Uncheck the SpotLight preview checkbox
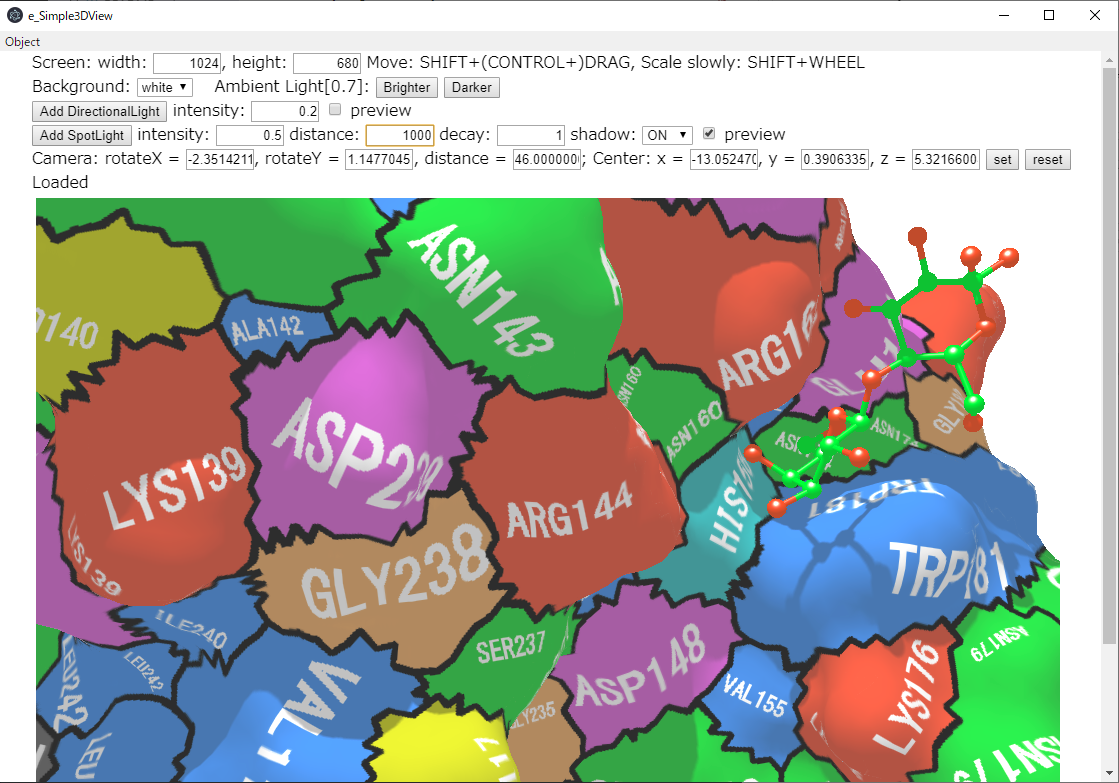1119x783 pixels. 709,133
